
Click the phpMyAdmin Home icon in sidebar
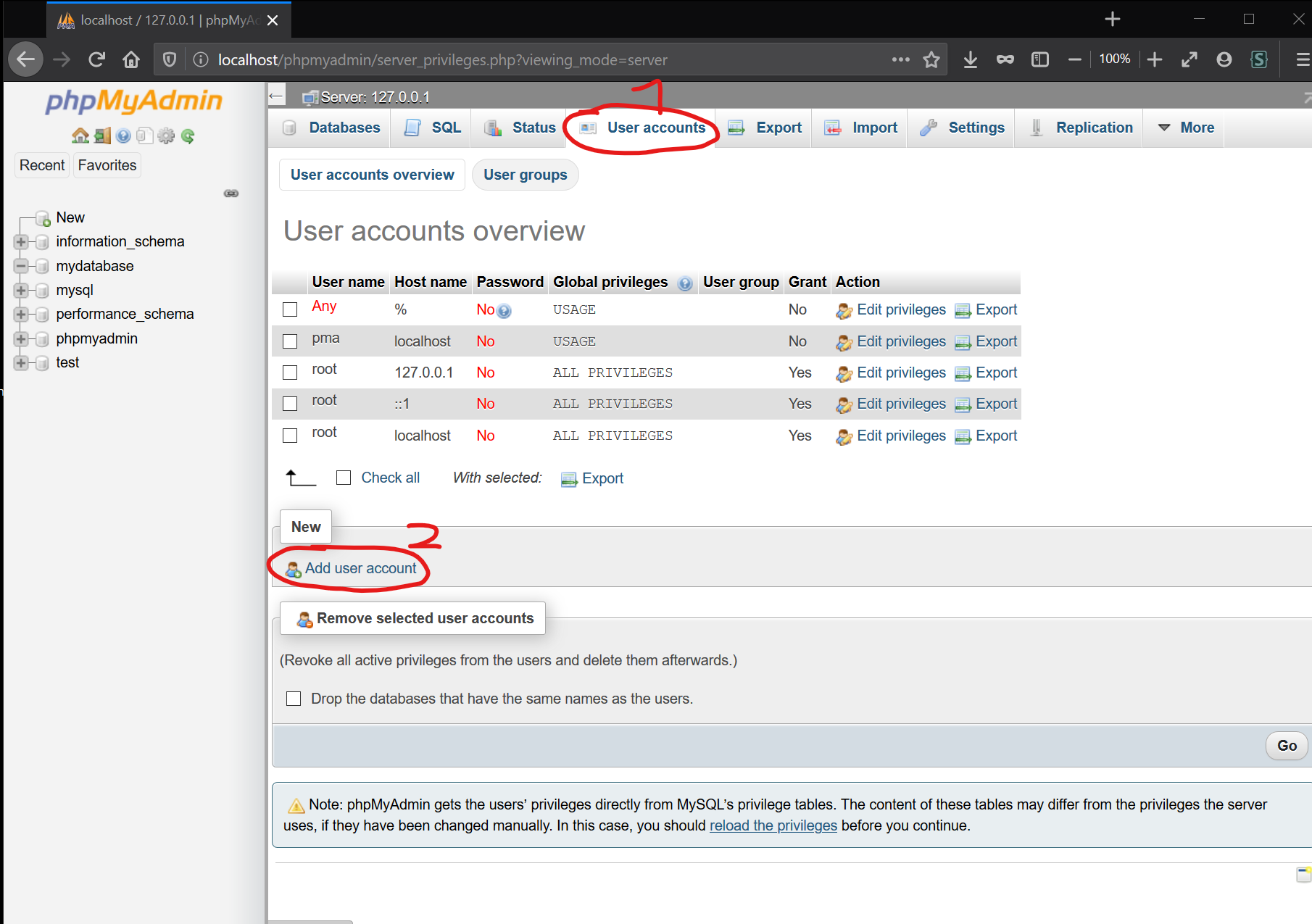pyautogui.click(x=80, y=136)
